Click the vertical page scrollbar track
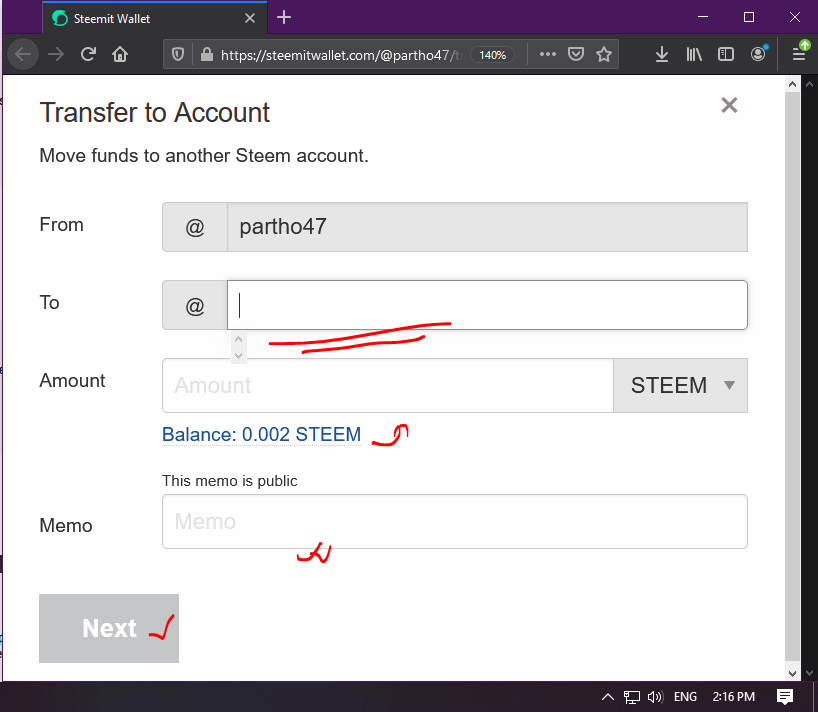 click(792, 379)
